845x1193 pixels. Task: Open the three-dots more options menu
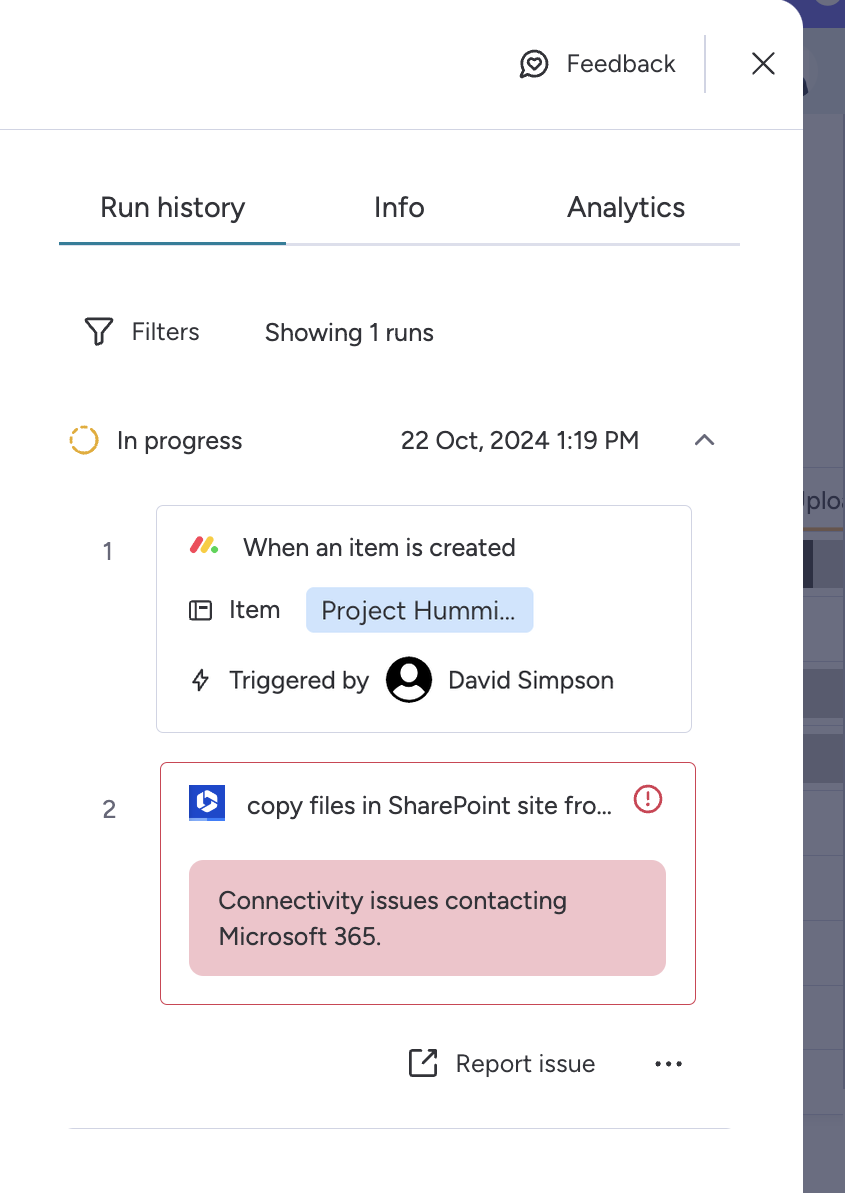(x=668, y=1064)
